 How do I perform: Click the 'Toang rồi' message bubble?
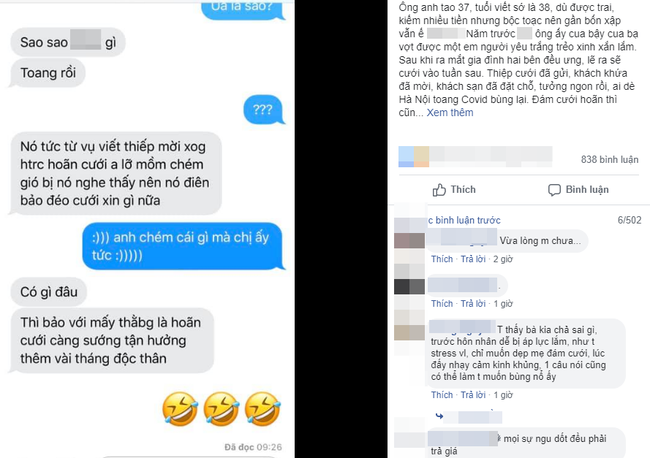(x=47, y=73)
